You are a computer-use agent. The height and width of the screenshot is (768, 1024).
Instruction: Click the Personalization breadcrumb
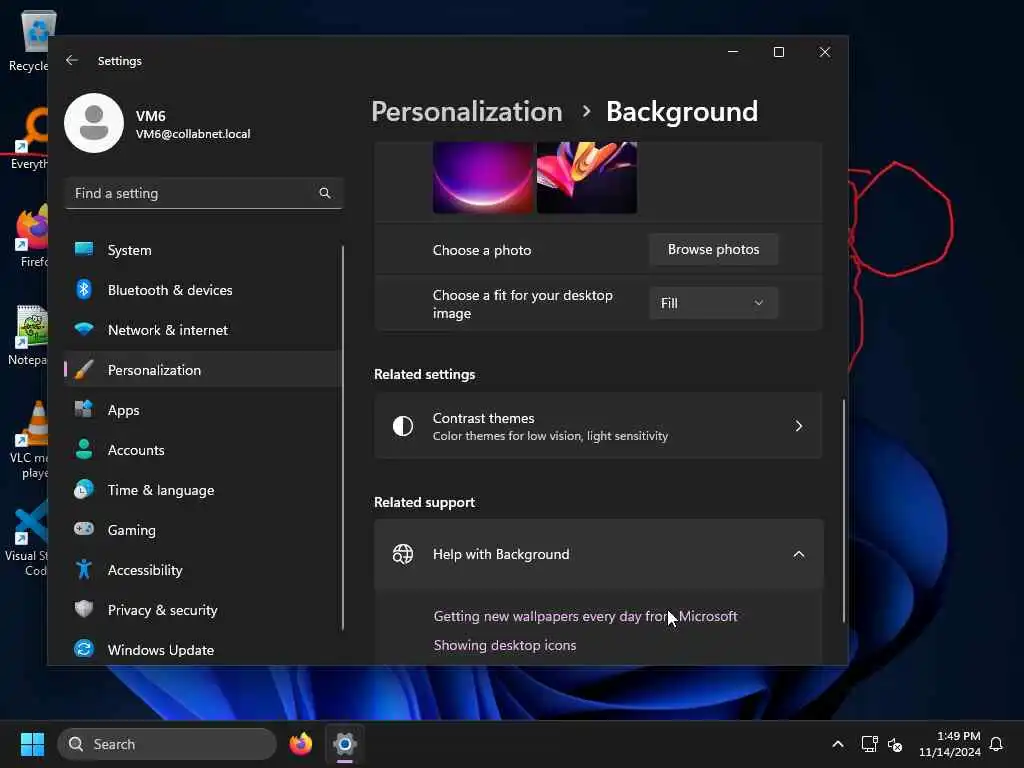point(467,112)
